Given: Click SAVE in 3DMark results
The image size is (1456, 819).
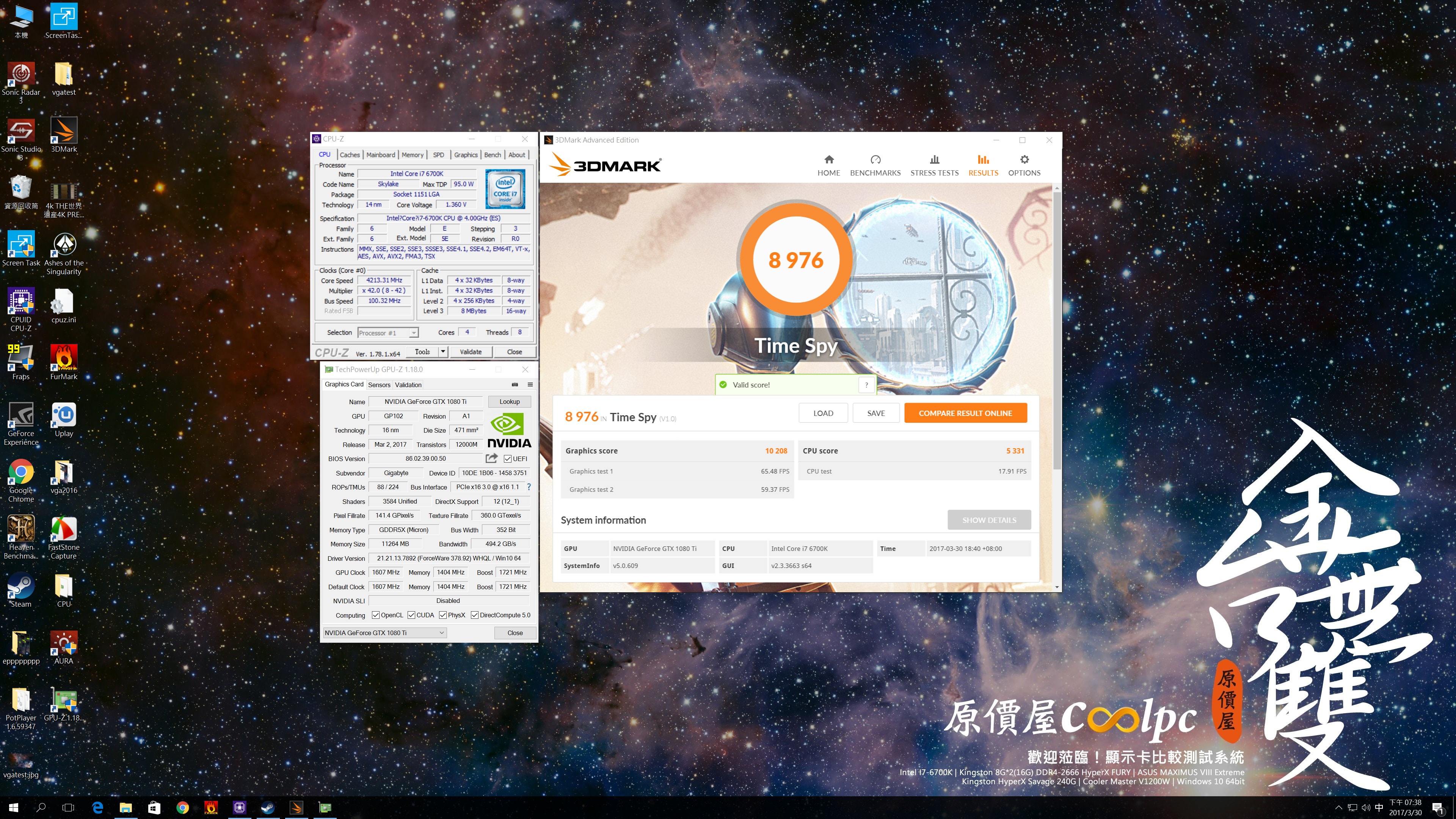Looking at the screenshot, I should [x=876, y=413].
